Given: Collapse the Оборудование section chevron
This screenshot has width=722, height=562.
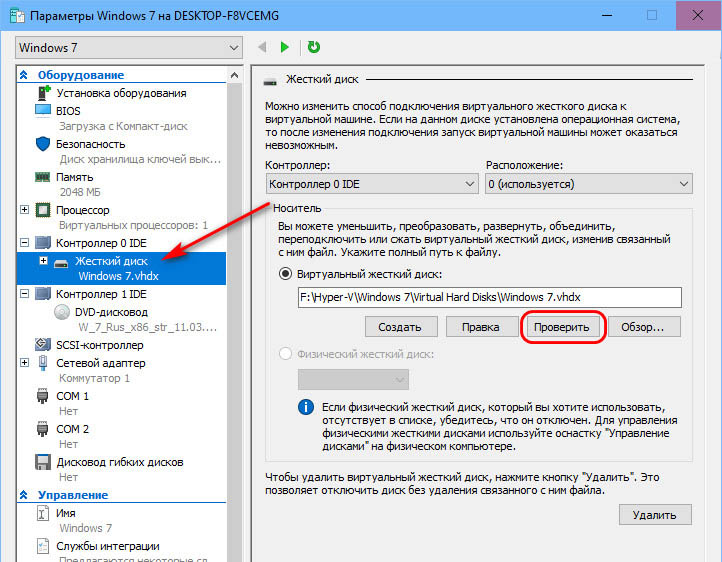Looking at the screenshot, I should pos(24,75).
